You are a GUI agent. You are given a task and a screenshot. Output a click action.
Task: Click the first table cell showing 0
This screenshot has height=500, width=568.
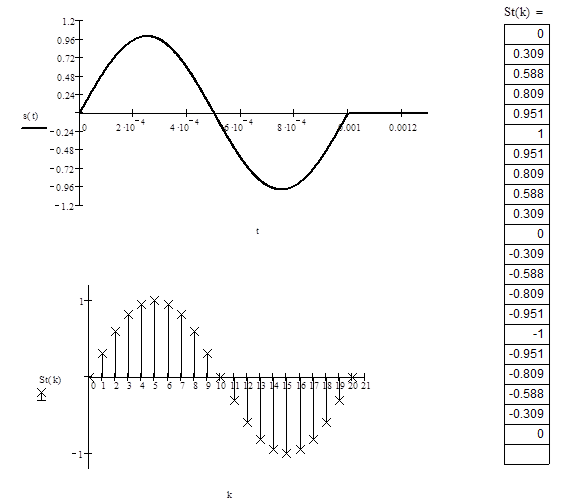527,34
